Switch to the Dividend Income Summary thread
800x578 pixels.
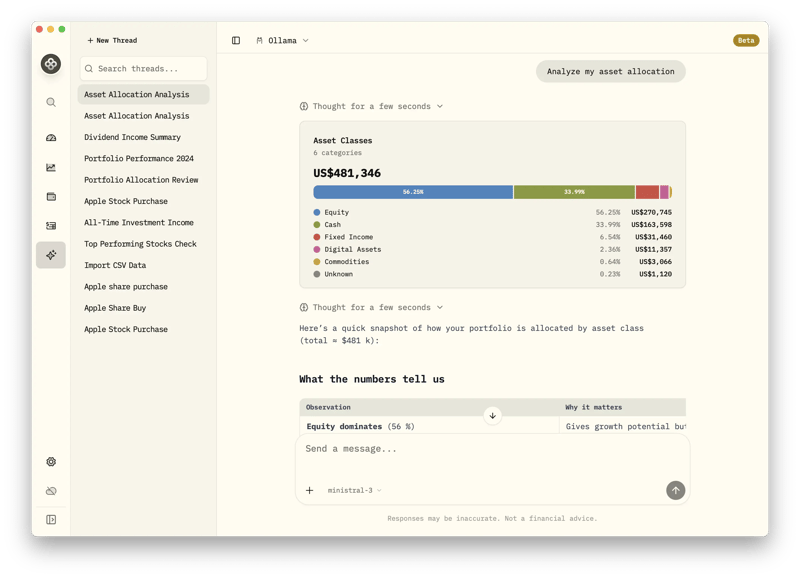coord(137,137)
